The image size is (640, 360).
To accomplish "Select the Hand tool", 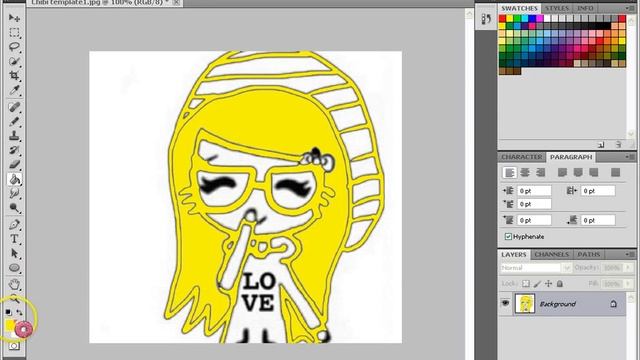I will pos(14,284).
